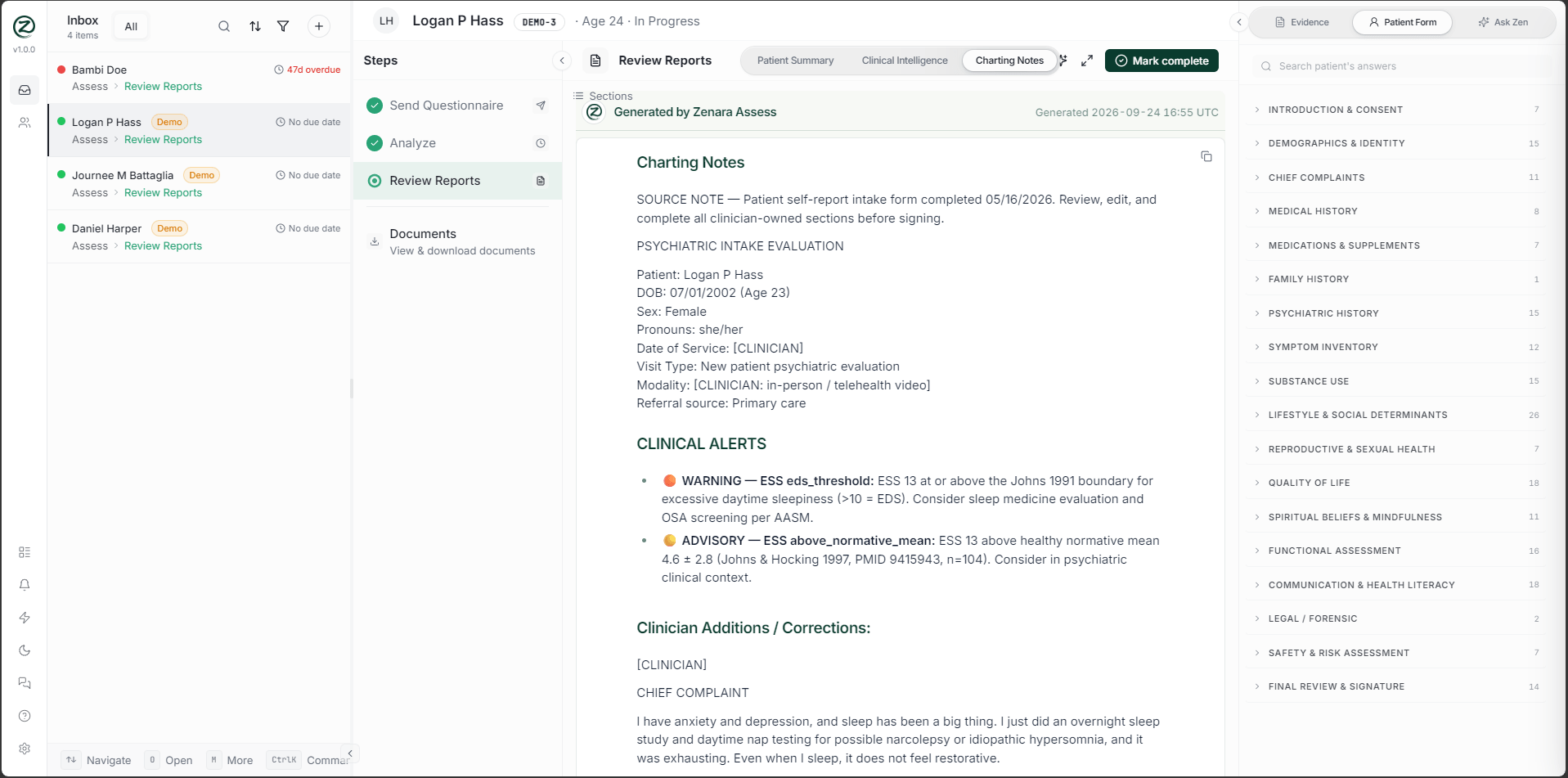Open the patients icon in left sidebar
This screenshot has width=1568, height=778.
(x=25, y=123)
